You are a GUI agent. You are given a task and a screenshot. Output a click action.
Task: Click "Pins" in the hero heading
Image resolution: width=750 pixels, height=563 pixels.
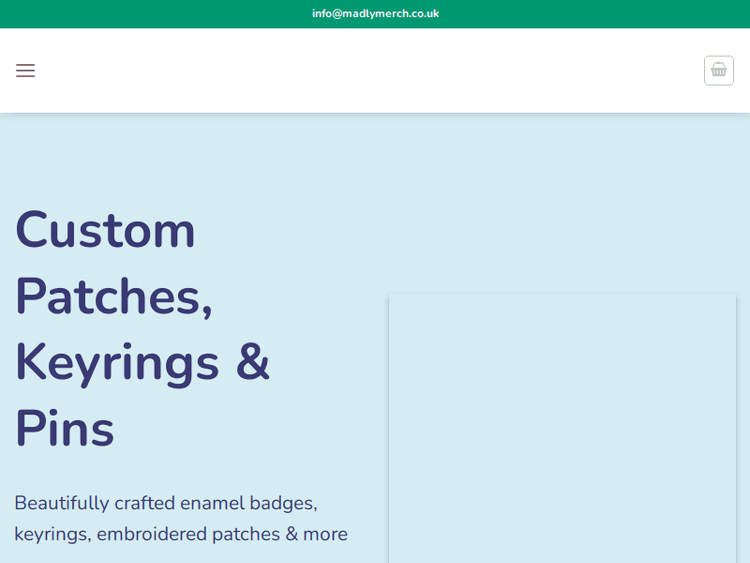tap(64, 428)
